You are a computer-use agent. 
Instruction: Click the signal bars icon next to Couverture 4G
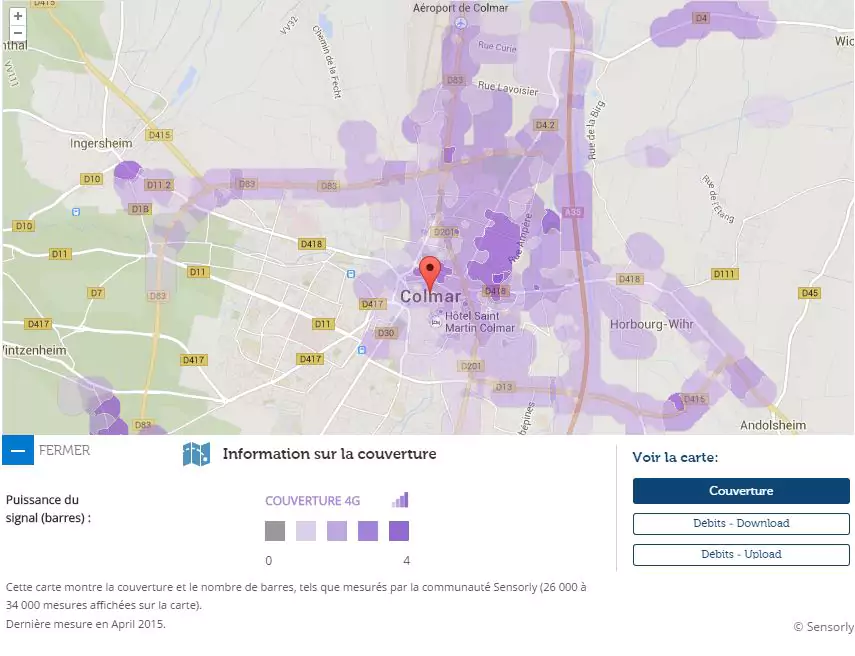tap(400, 500)
